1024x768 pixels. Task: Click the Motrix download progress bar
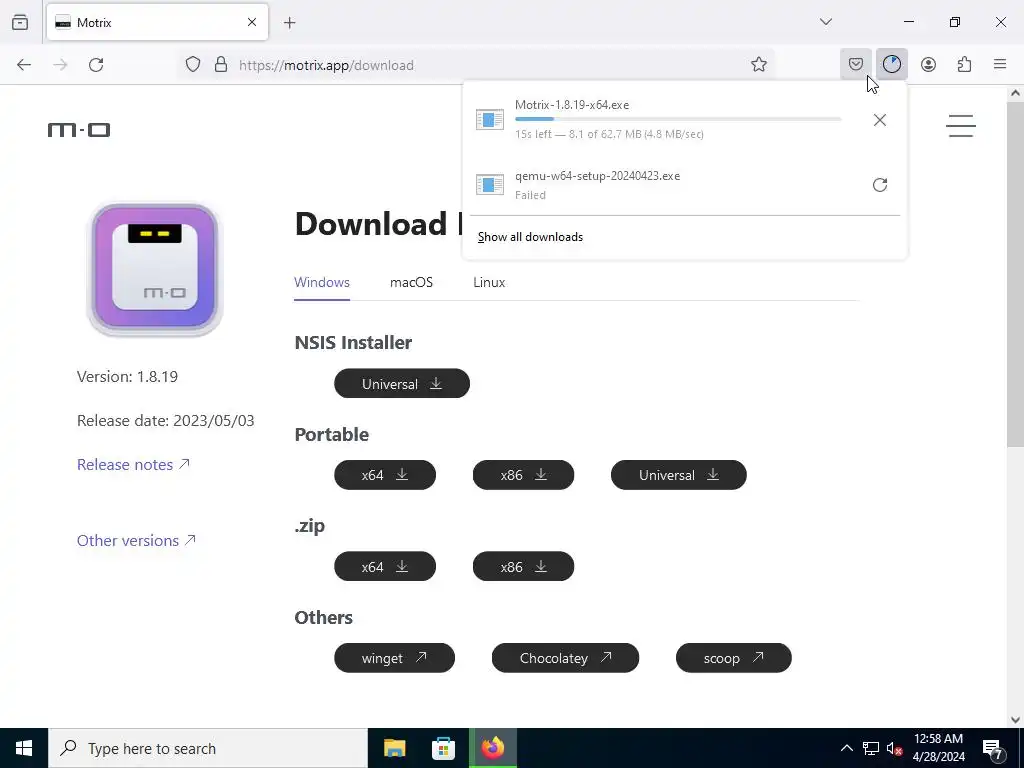(678, 119)
